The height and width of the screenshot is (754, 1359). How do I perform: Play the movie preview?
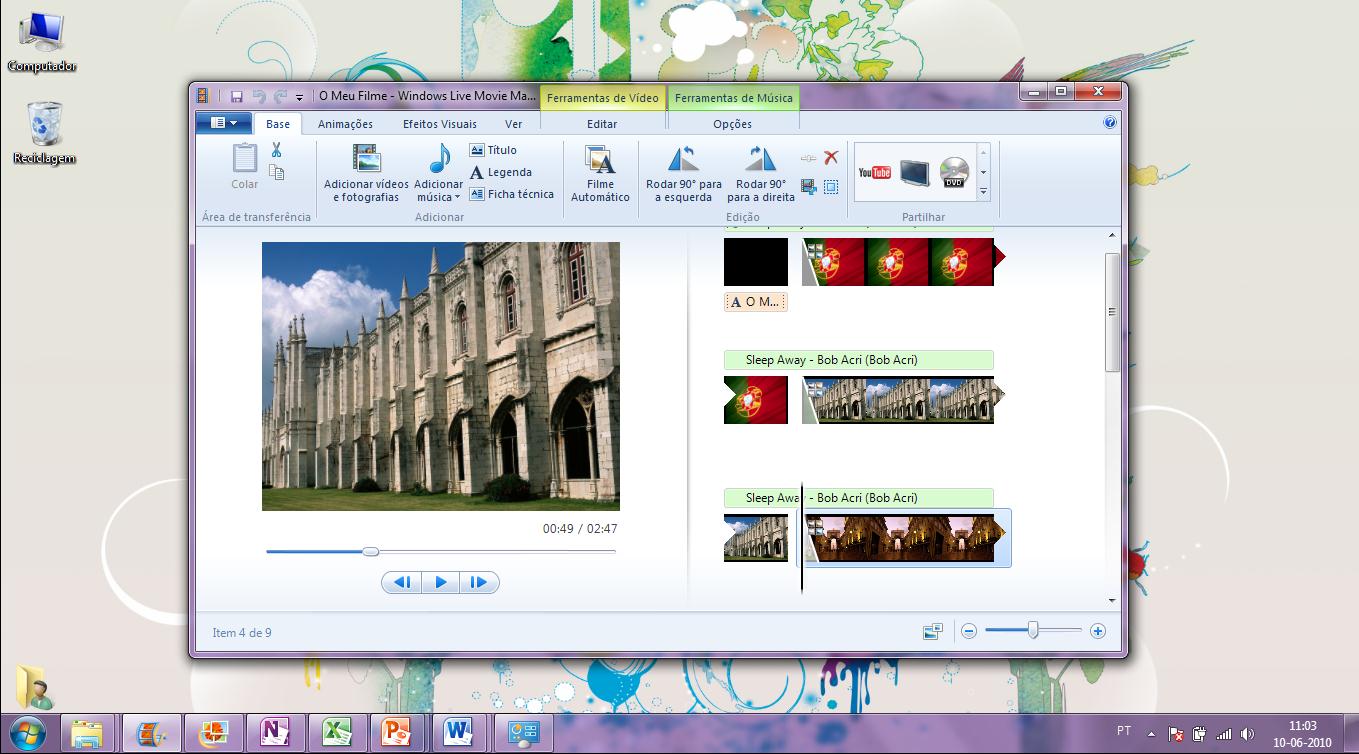coord(440,582)
